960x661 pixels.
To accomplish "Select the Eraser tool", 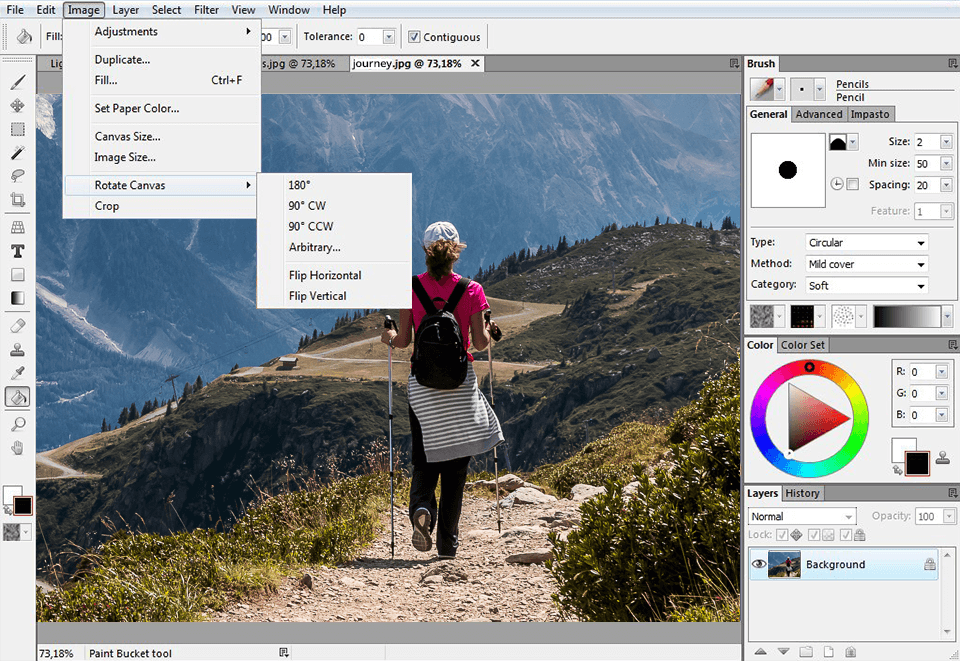I will click(x=16, y=325).
